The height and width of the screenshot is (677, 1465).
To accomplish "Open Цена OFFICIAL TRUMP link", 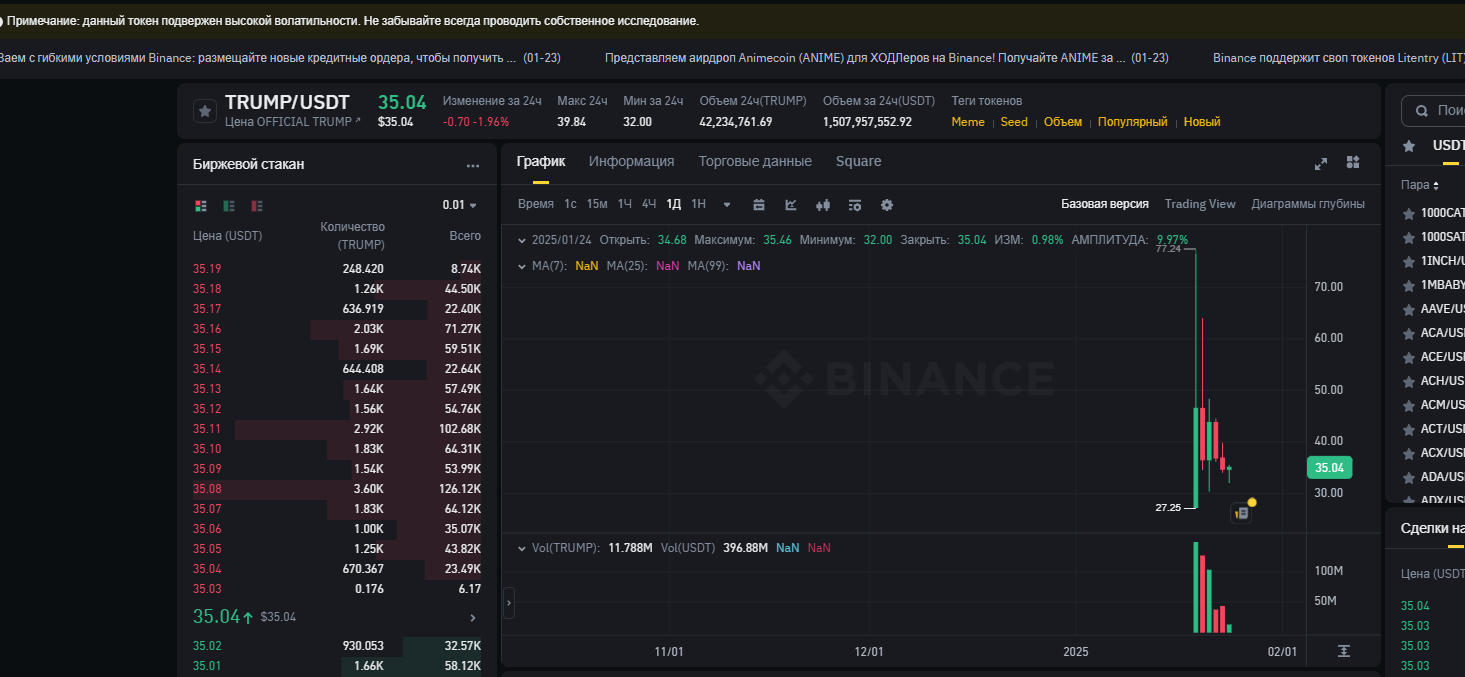I will click(293, 122).
